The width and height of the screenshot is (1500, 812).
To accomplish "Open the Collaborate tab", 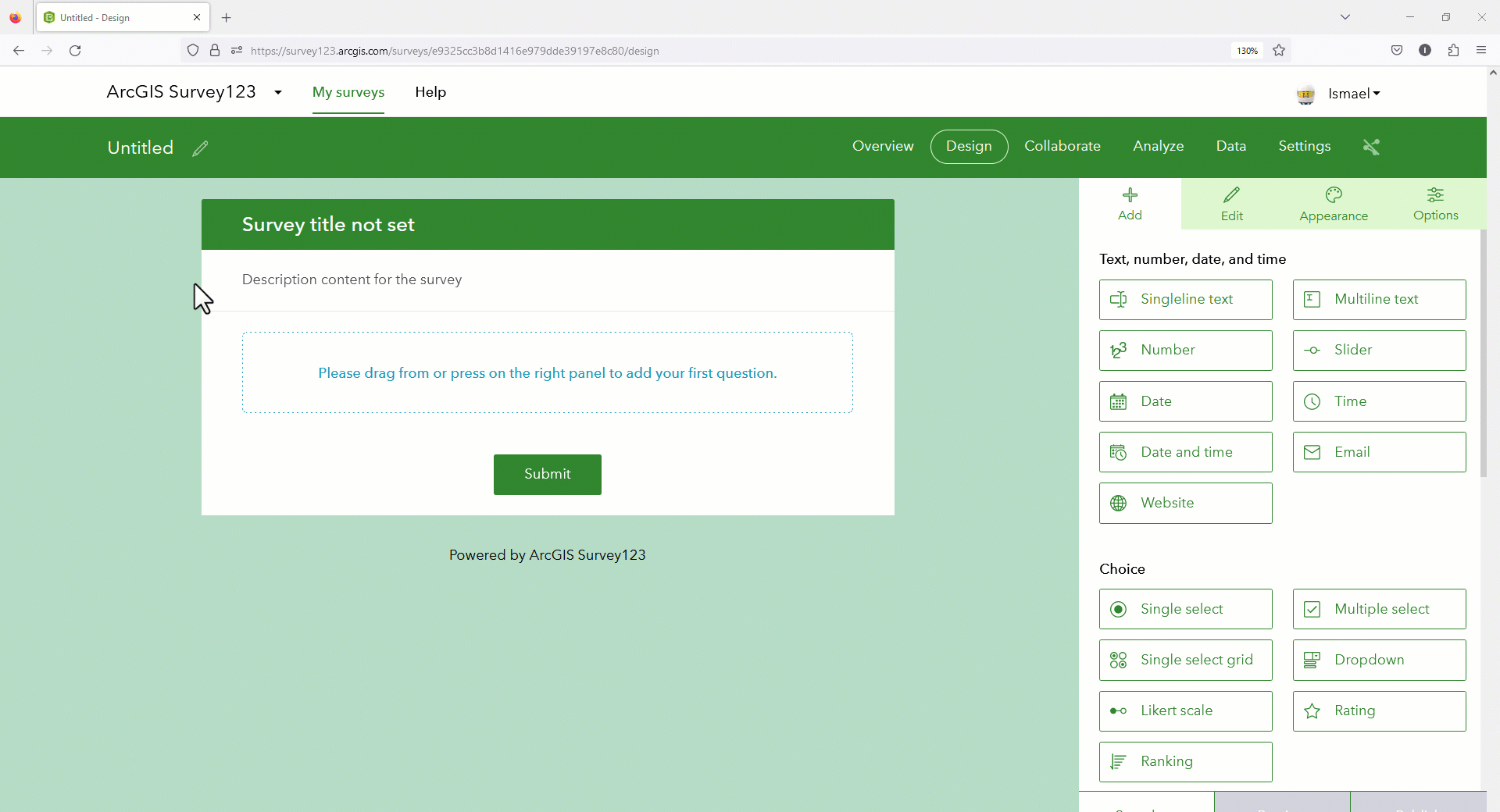I will 1062,147.
